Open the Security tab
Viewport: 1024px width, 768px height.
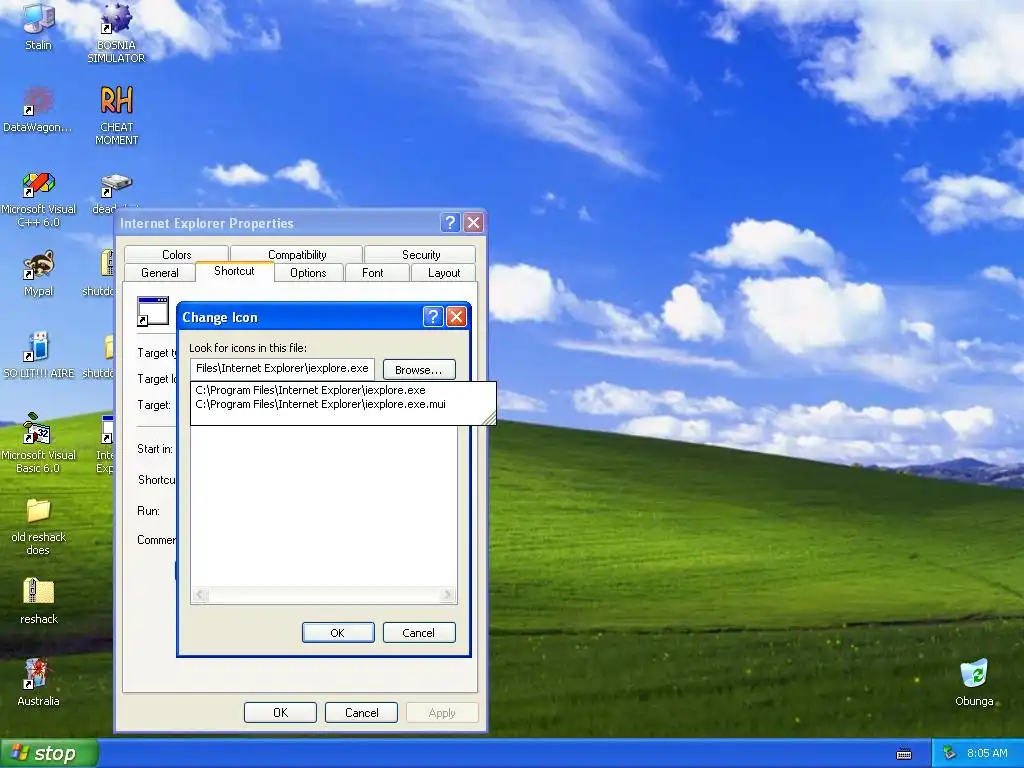tap(421, 255)
